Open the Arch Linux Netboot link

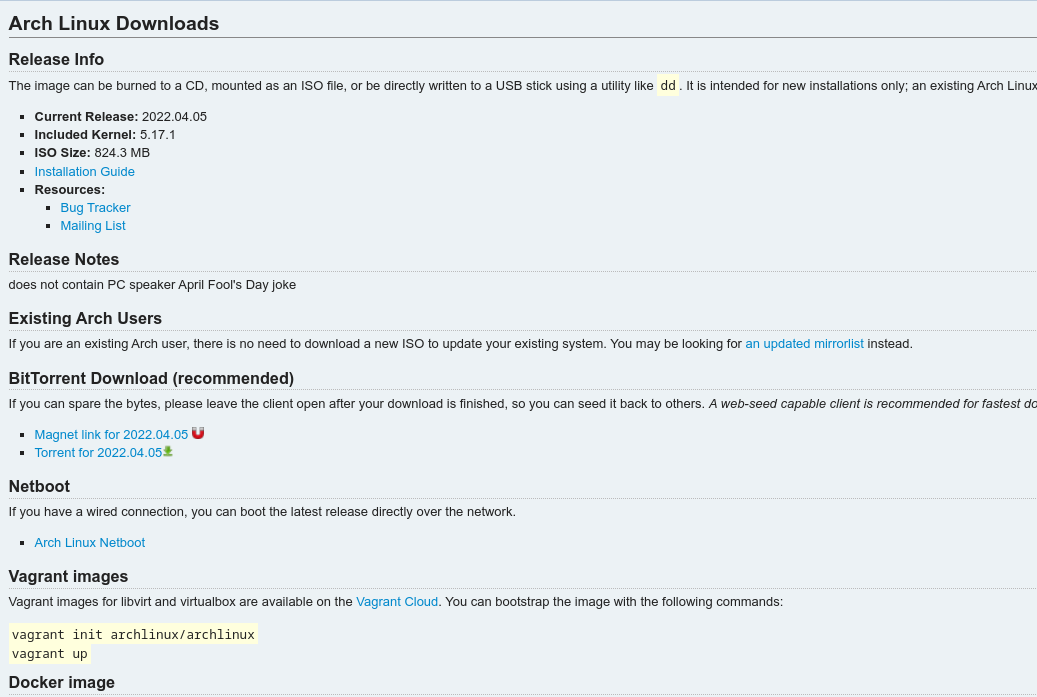coord(89,542)
